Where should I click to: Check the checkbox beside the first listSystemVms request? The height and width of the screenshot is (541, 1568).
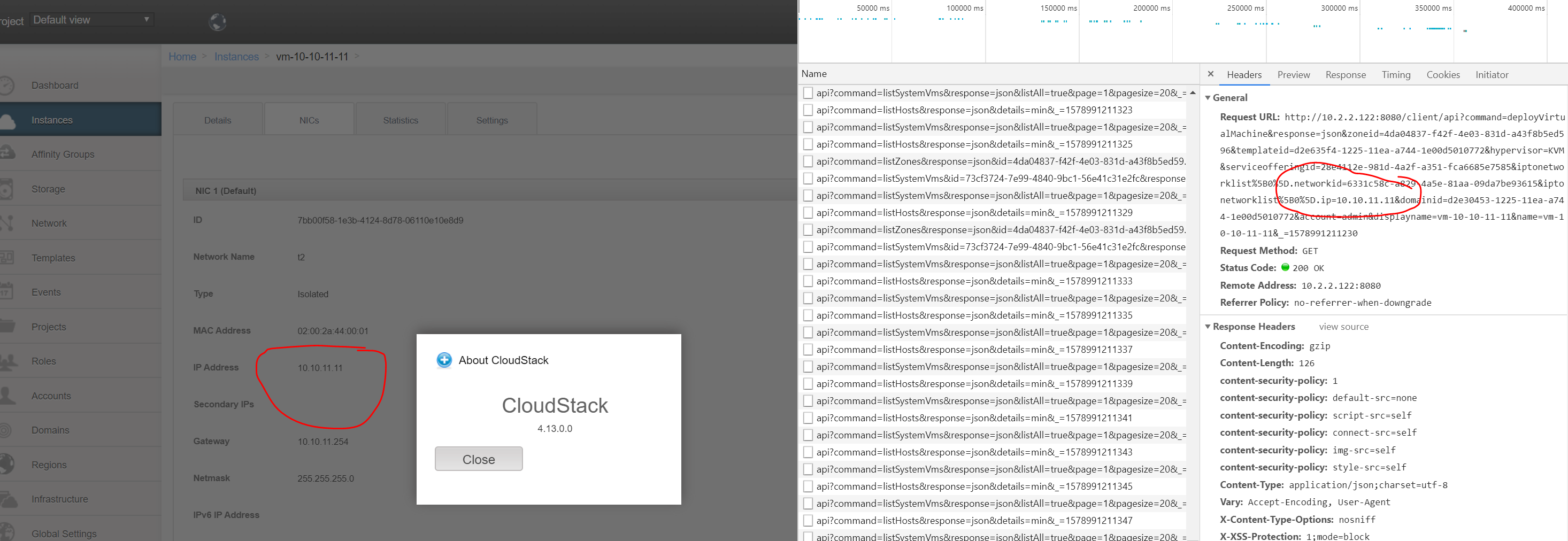coord(808,93)
